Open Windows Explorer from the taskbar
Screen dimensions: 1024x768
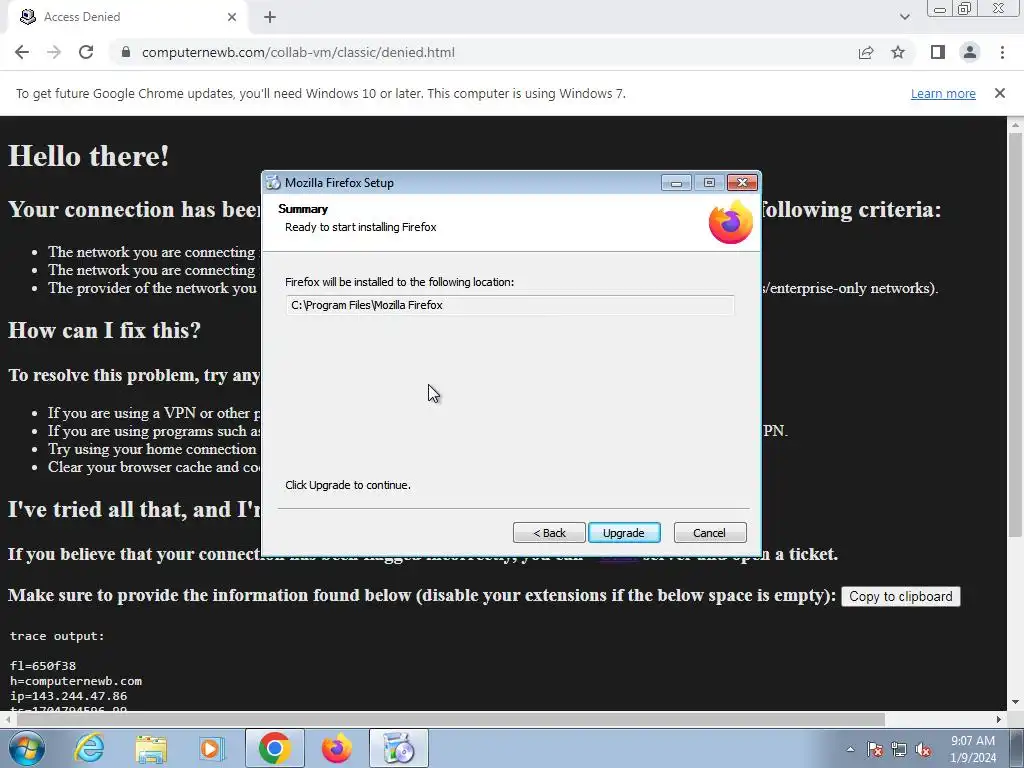tap(151, 748)
